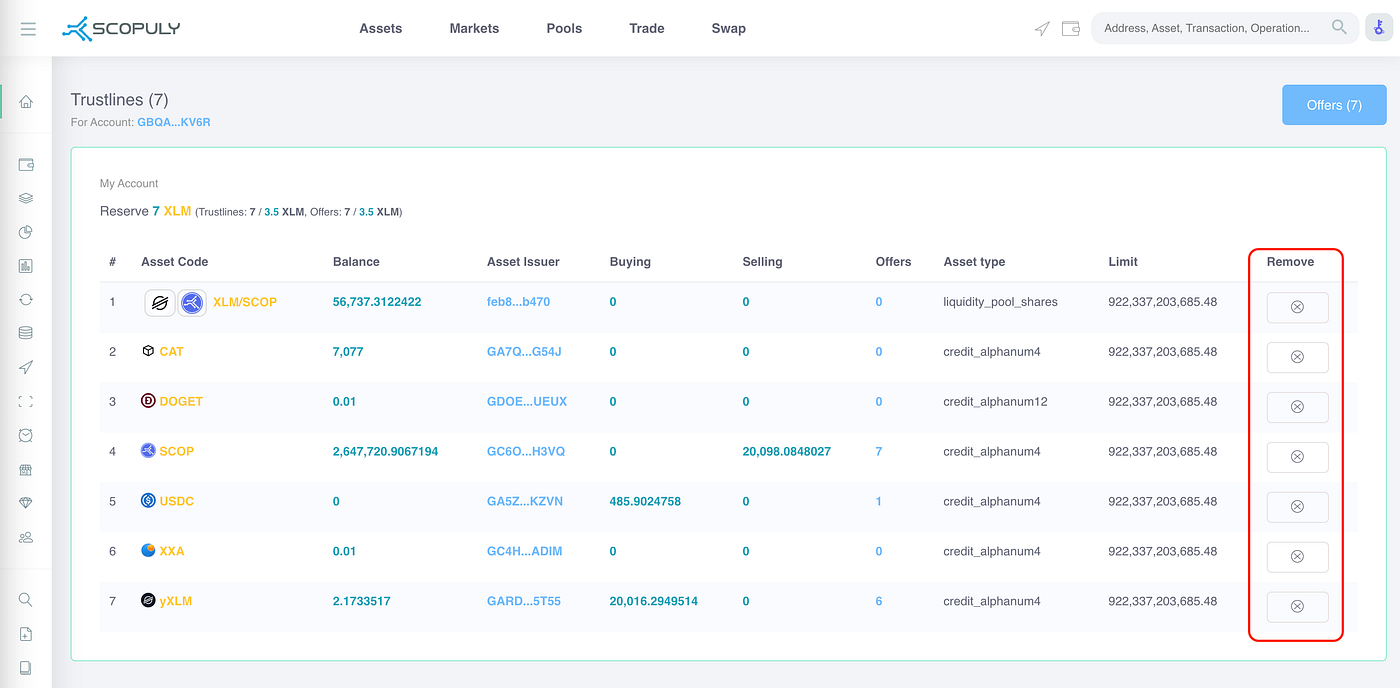
Task: Open the storefront sidebar icon
Action: [26, 469]
